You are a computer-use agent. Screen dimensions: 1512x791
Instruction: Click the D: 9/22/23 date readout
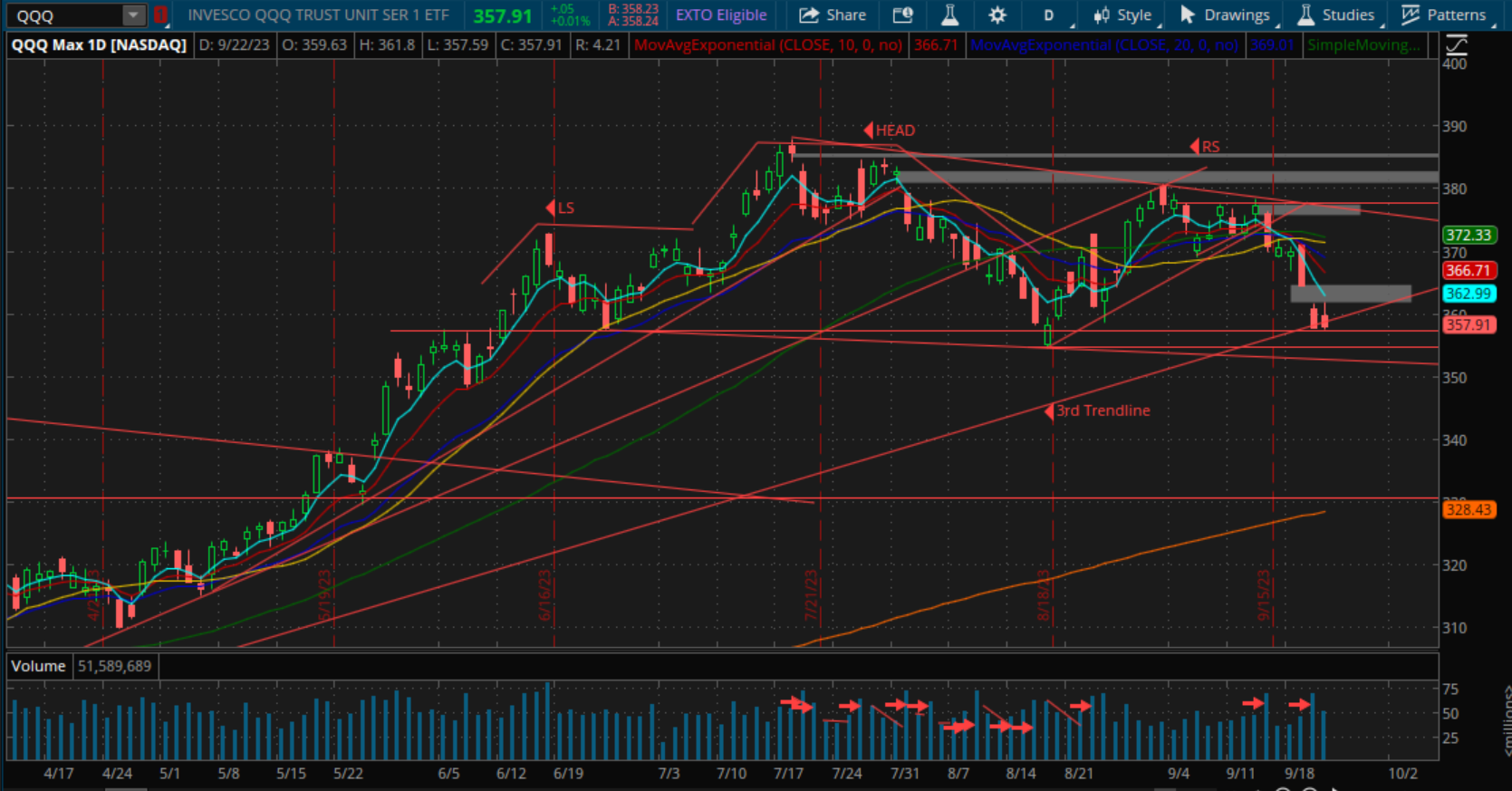point(234,44)
